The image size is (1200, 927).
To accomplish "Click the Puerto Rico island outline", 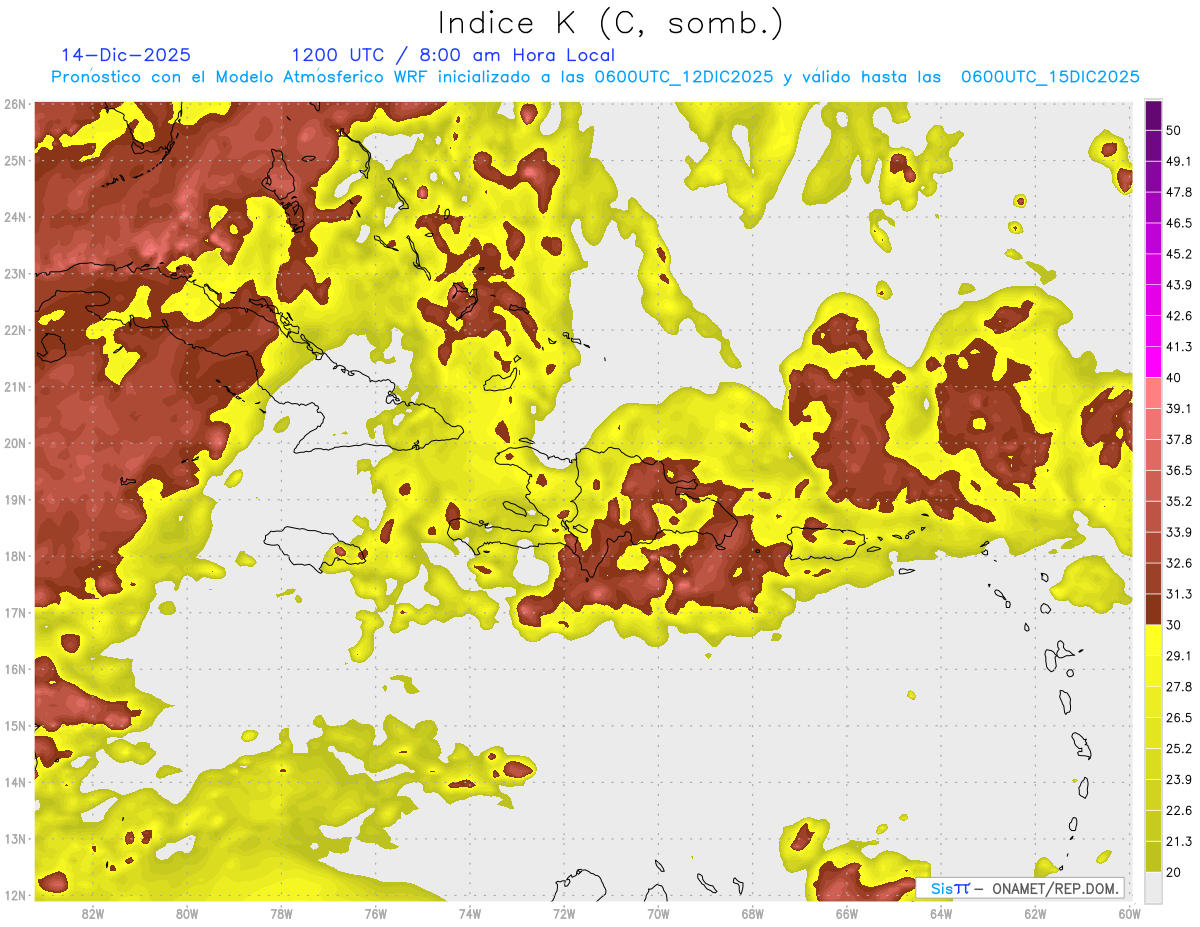I will (826, 544).
